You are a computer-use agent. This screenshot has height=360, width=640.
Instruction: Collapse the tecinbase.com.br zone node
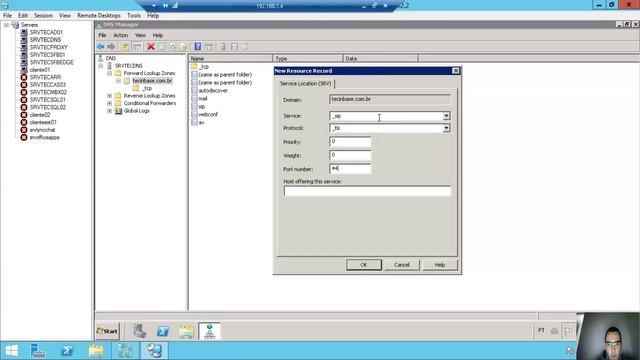point(118,81)
